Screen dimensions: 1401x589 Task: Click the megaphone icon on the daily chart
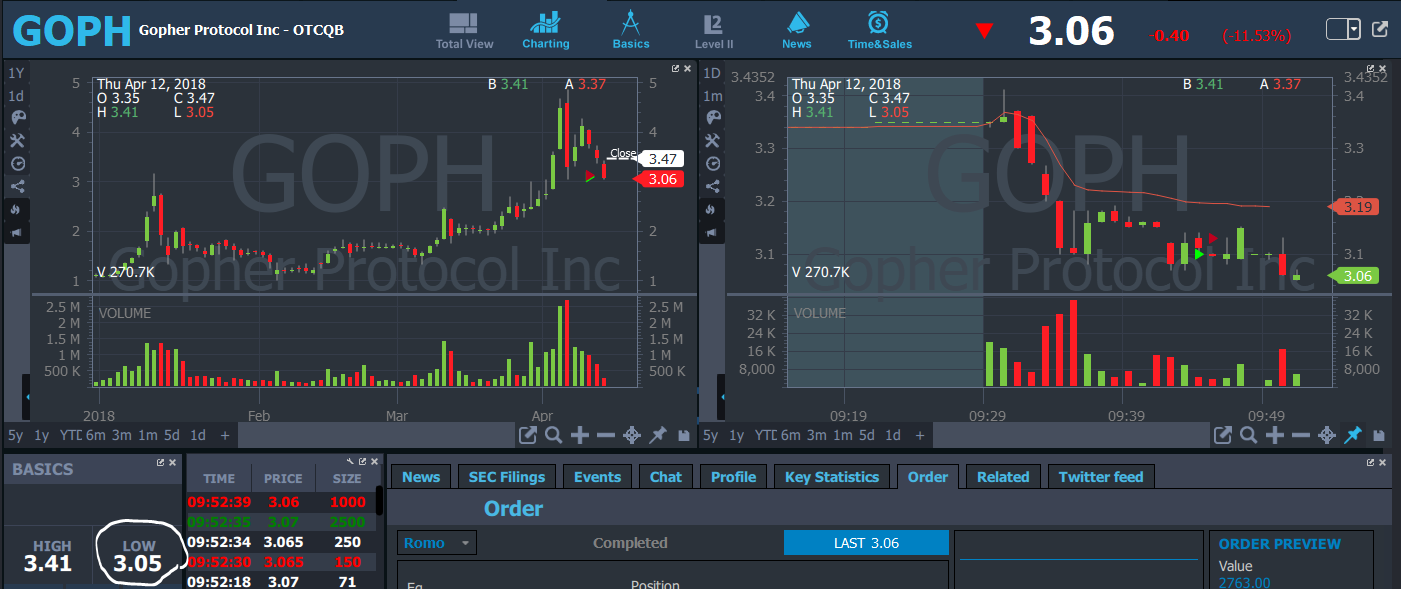click(16, 232)
